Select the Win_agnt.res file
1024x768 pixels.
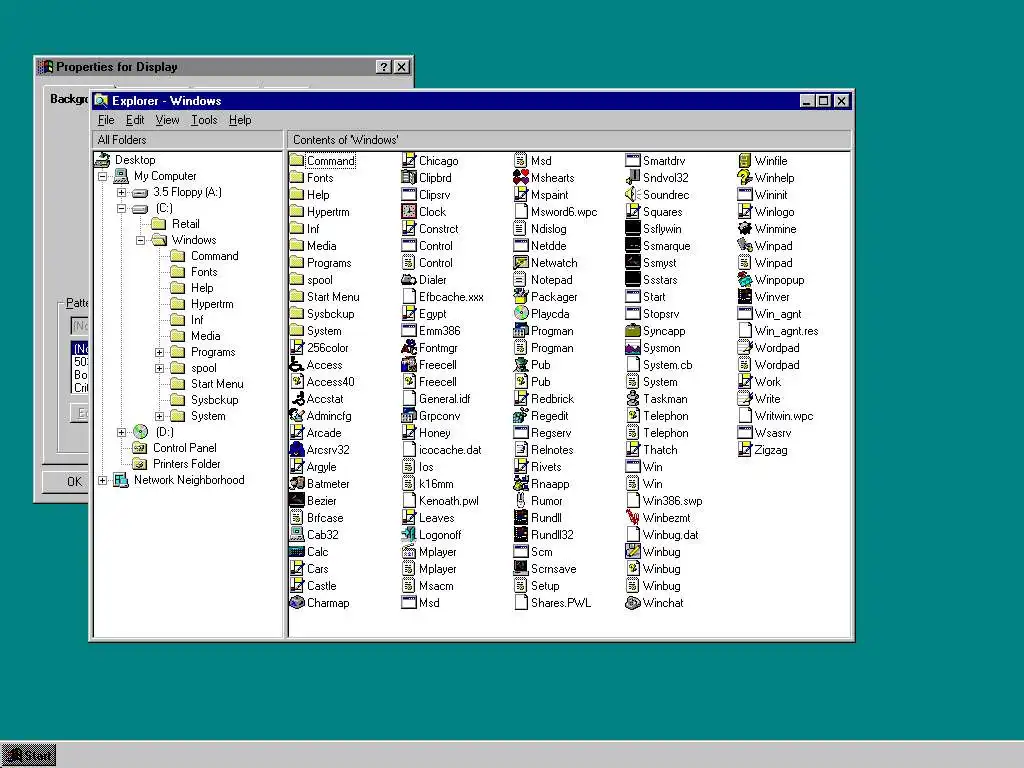(x=786, y=330)
